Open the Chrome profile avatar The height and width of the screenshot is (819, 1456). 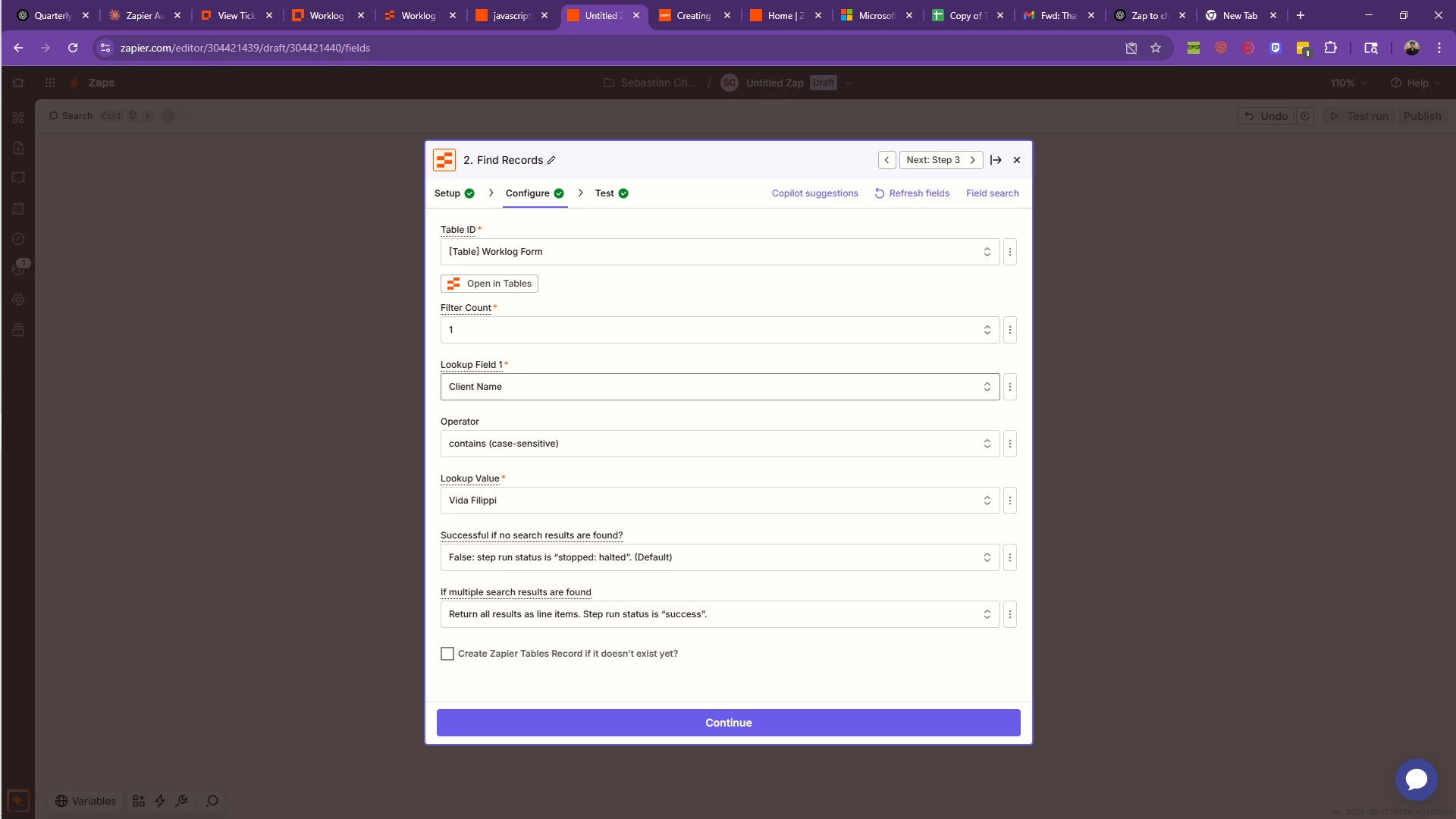[1412, 48]
